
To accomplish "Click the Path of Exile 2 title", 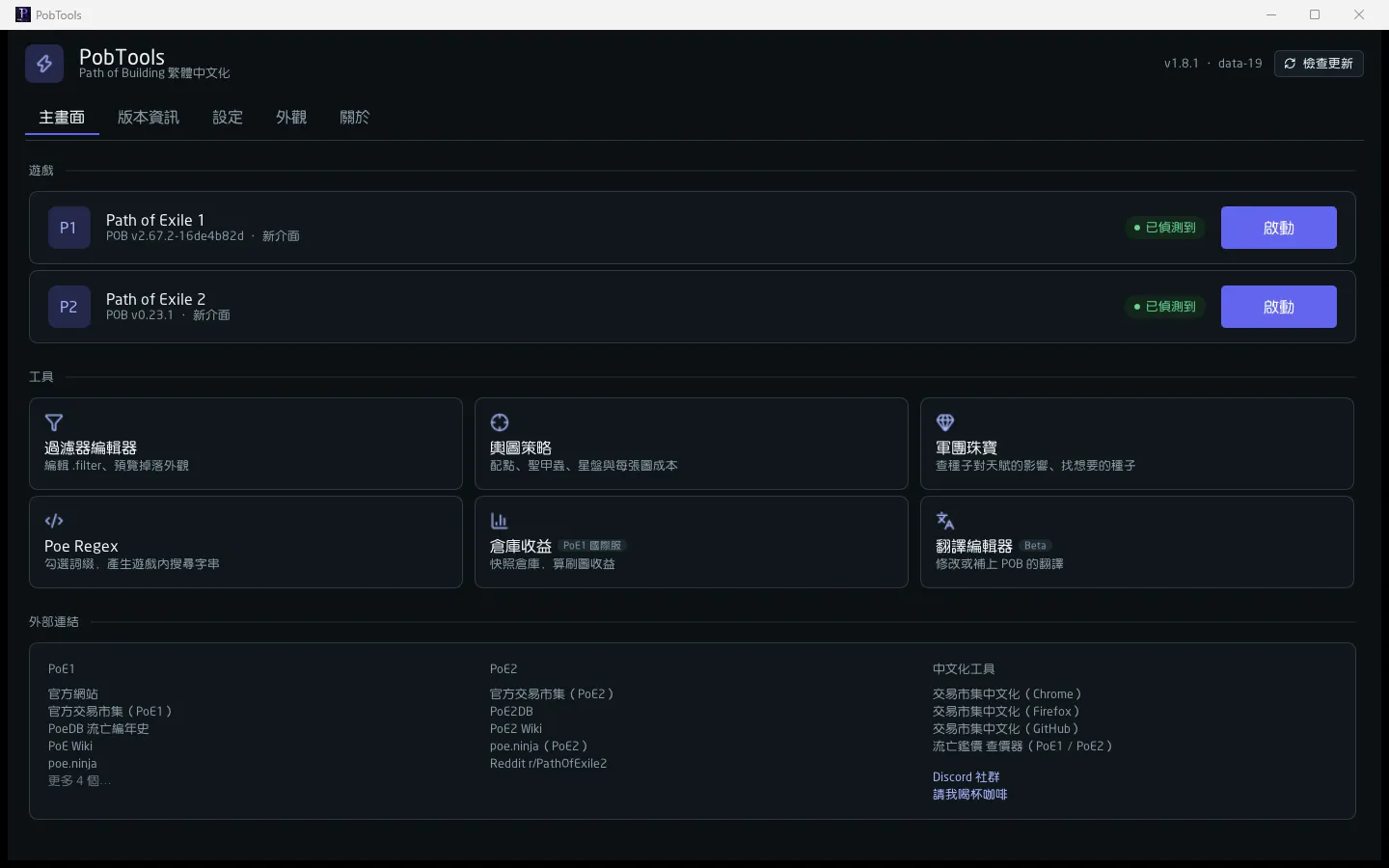I will click(x=155, y=299).
